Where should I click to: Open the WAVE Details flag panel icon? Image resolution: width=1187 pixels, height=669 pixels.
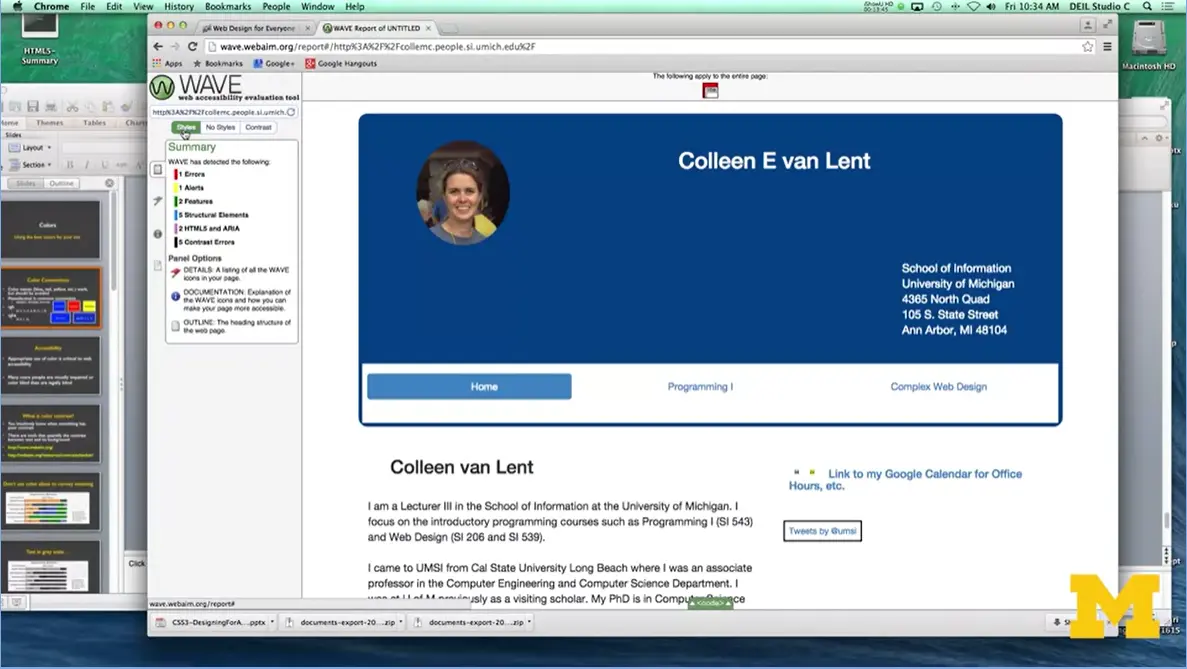[x=158, y=201]
